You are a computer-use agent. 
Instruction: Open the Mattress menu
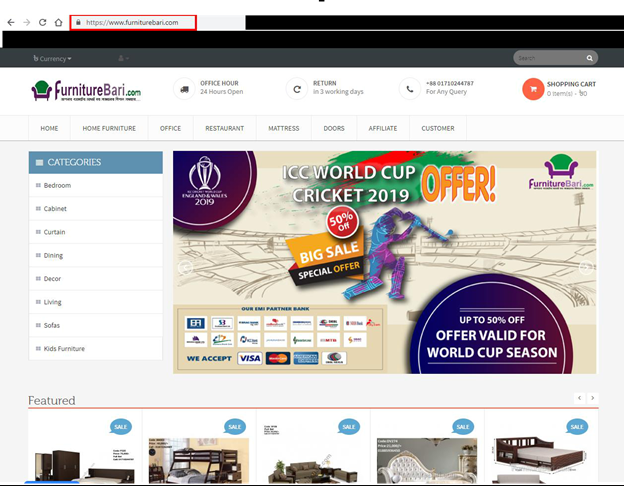tap(284, 128)
